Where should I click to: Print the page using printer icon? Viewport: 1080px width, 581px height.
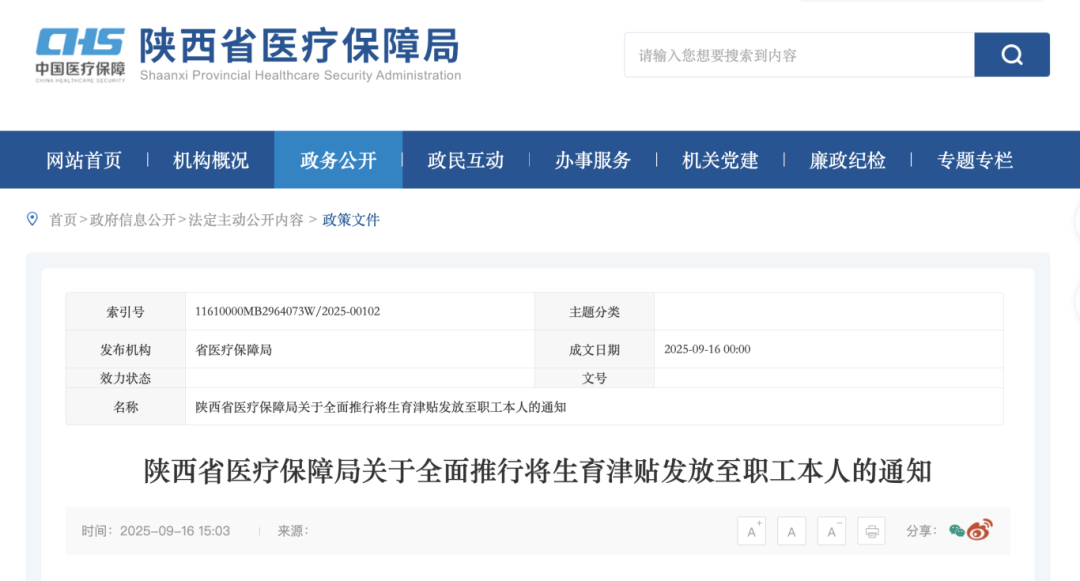pos(871,531)
